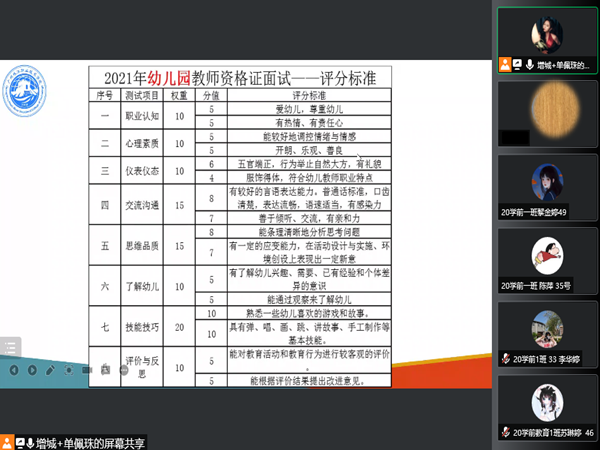This screenshot has height=450, width=600.
Task: Click muted microphone icon for 苏琳婷 46
Action: (x=508, y=433)
